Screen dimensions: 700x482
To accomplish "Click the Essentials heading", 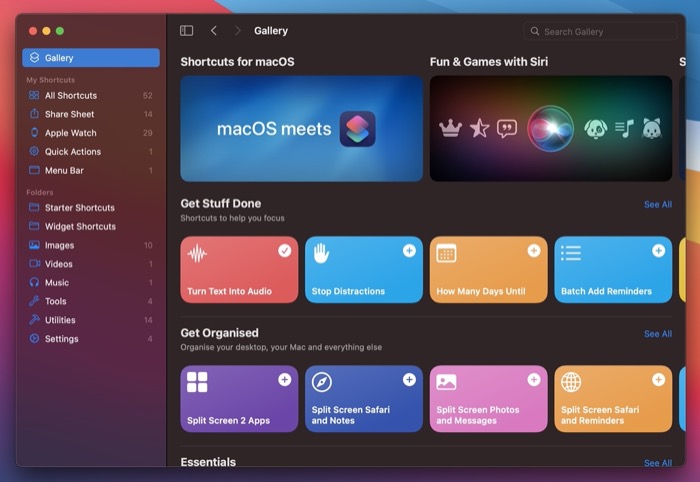I will pos(208,462).
